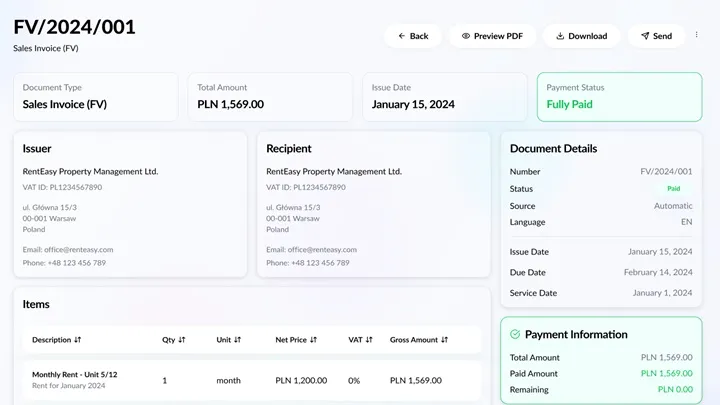This screenshot has width=720, height=405.
Task: Click the Issuer email address
Action: point(68,249)
